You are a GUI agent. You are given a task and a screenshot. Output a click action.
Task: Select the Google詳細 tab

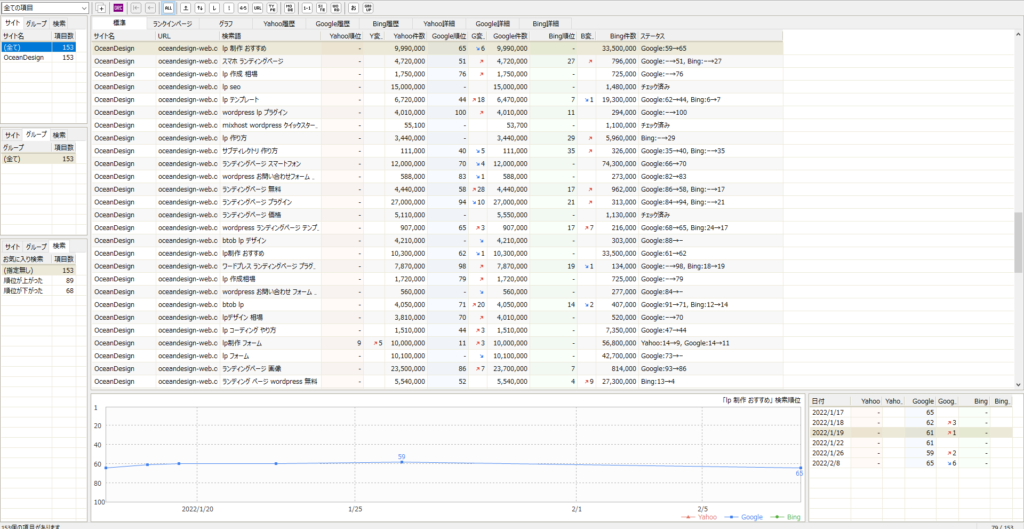point(492,24)
